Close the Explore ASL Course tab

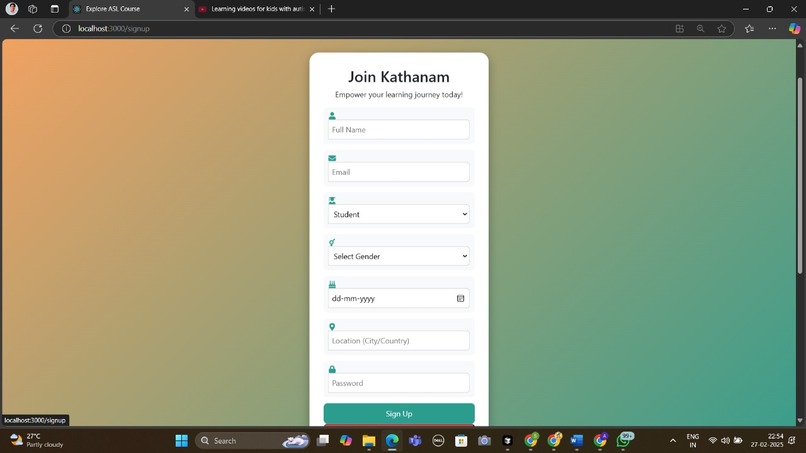[187, 9]
